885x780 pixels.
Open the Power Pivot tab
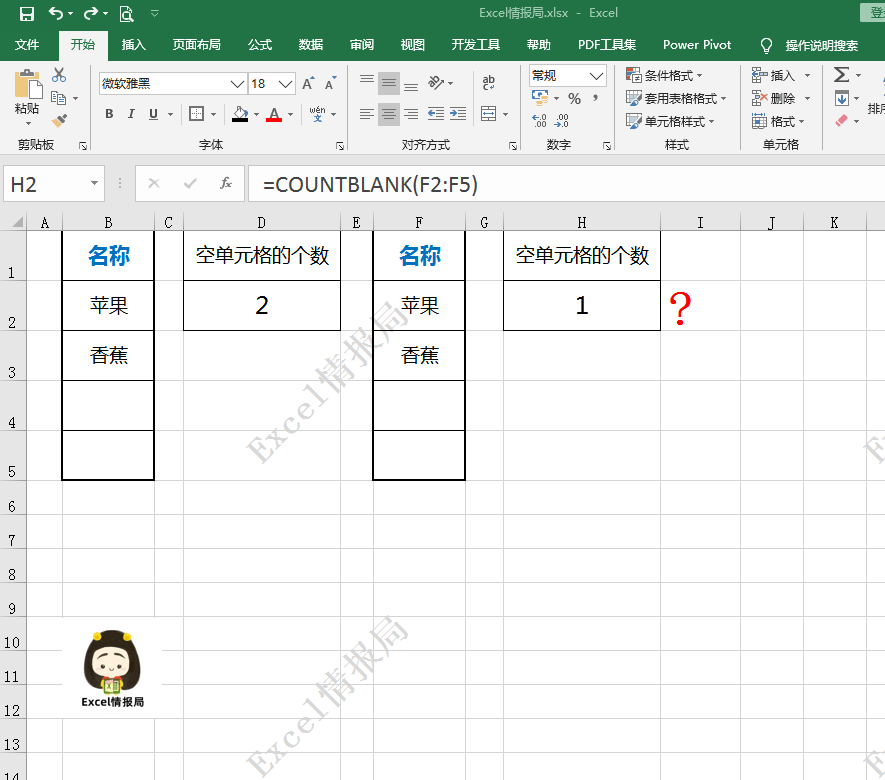pos(697,45)
